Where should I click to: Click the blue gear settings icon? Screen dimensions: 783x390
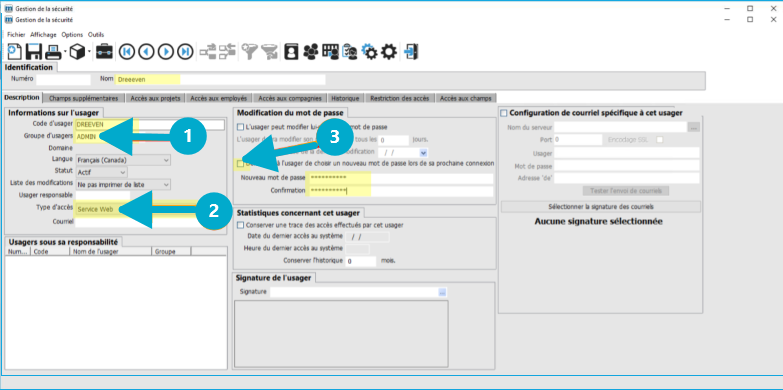369,51
